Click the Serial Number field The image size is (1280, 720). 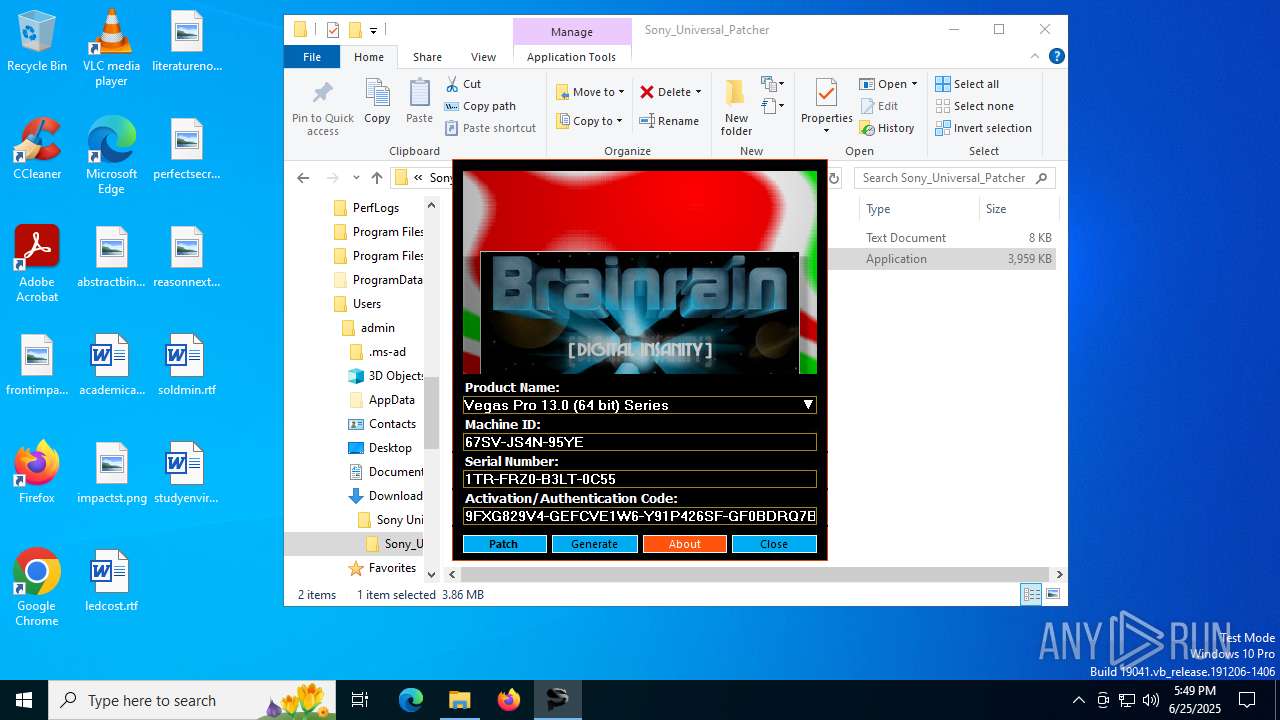pos(640,479)
